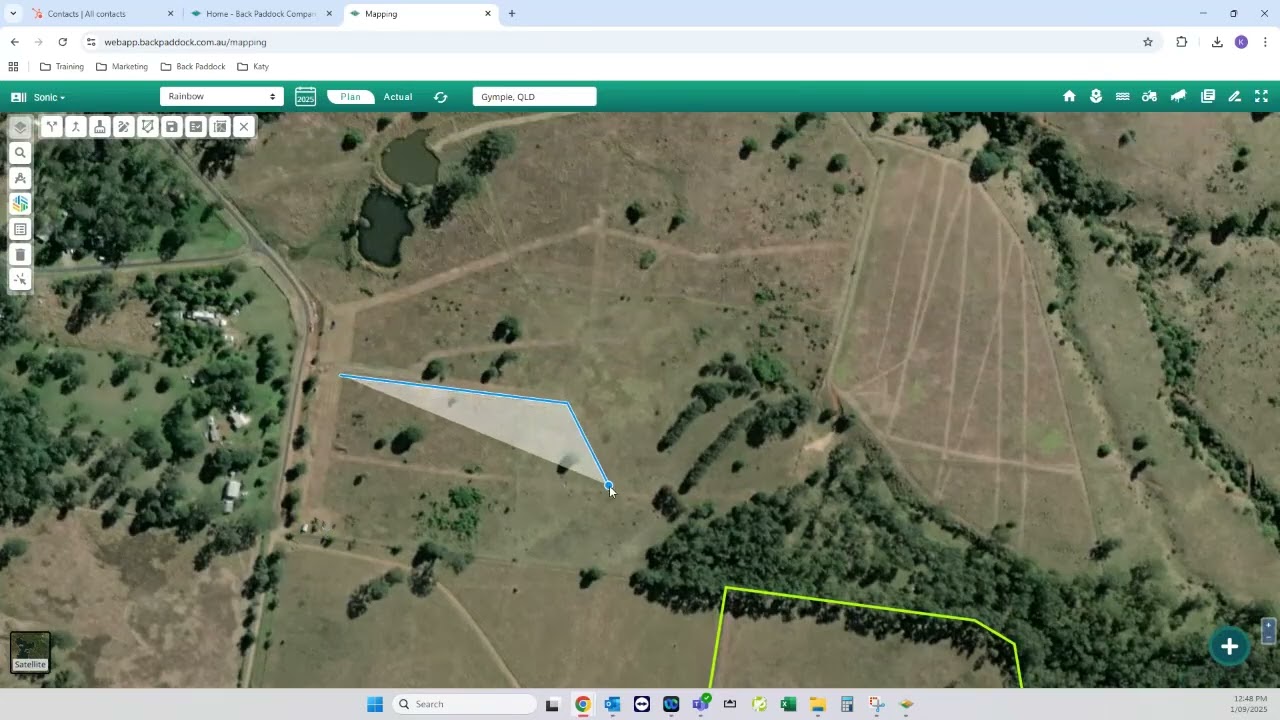This screenshot has width=1280, height=720.
Task: Click the browser address bar URL
Action: point(185,42)
